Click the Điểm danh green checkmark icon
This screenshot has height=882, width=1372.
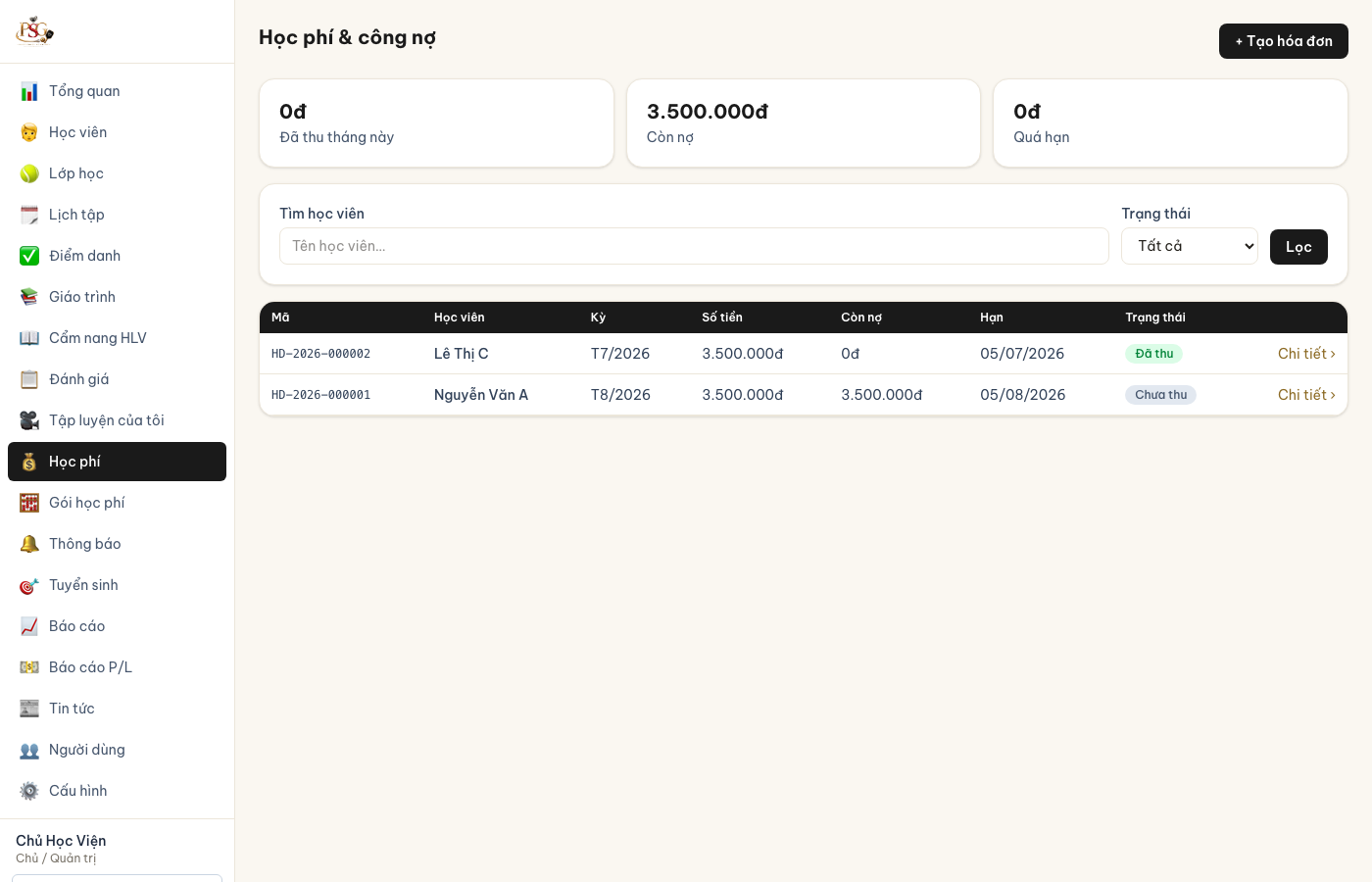29,256
